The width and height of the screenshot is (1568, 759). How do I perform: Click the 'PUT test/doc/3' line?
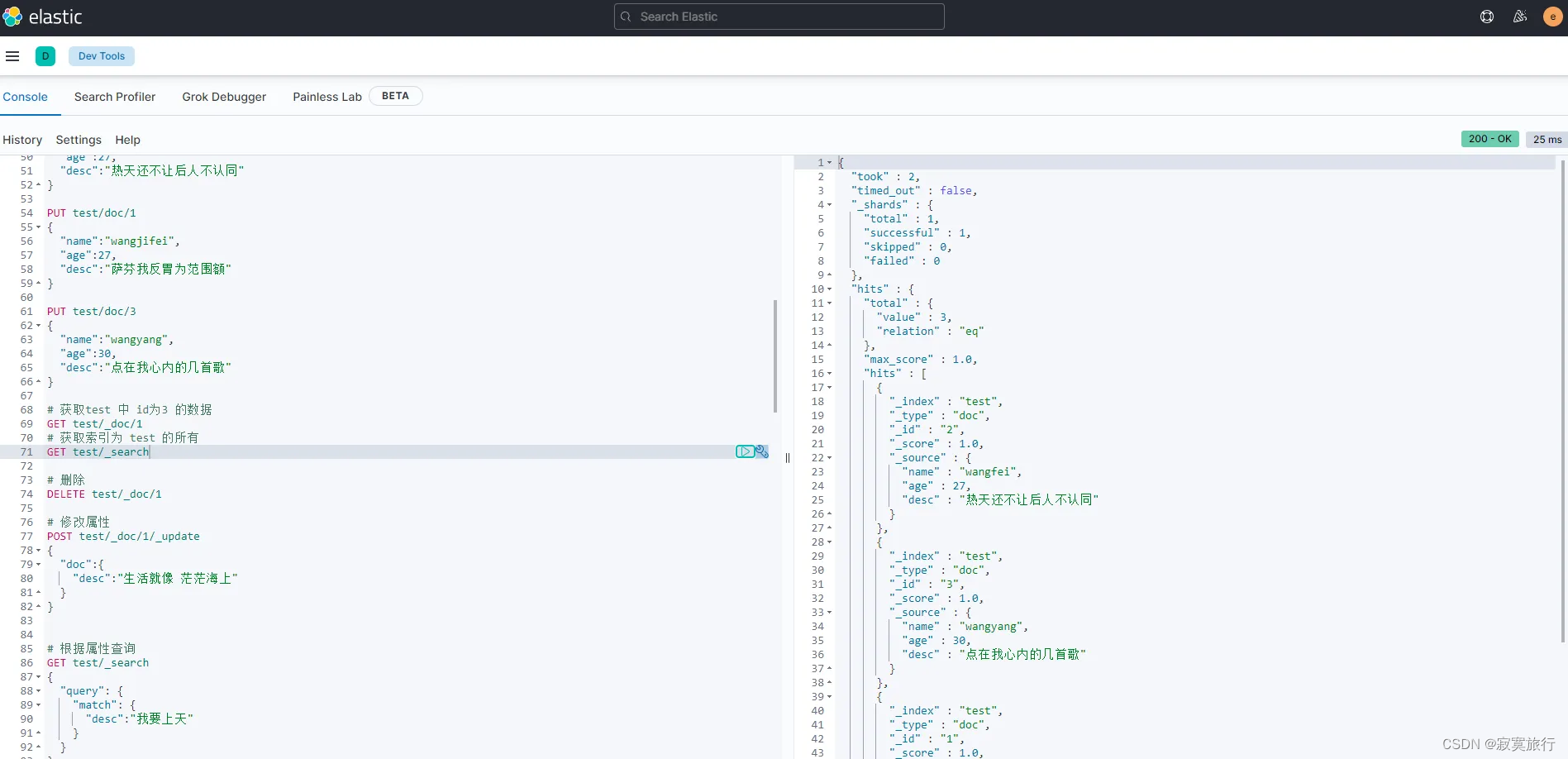92,311
